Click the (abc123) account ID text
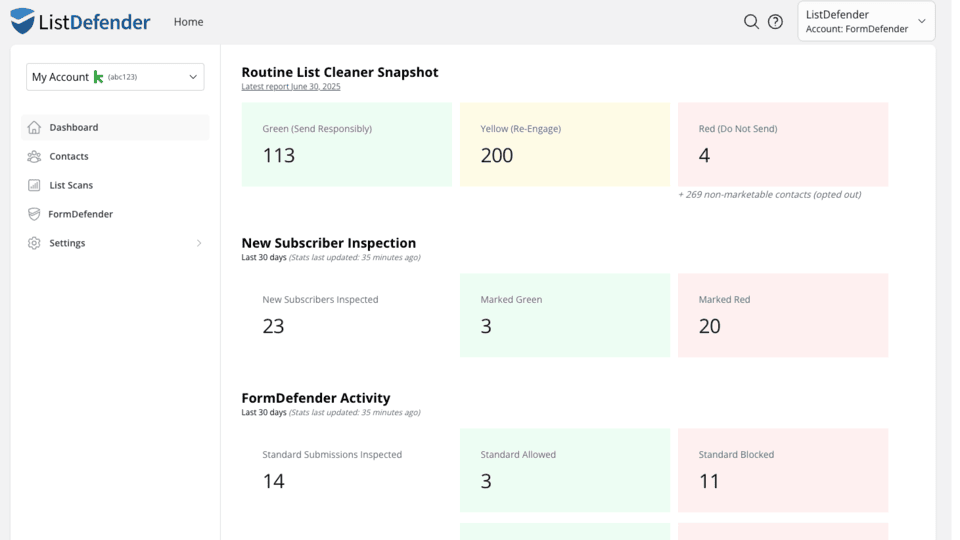The height and width of the screenshot is (540, 960). click(x=122, y=77)
